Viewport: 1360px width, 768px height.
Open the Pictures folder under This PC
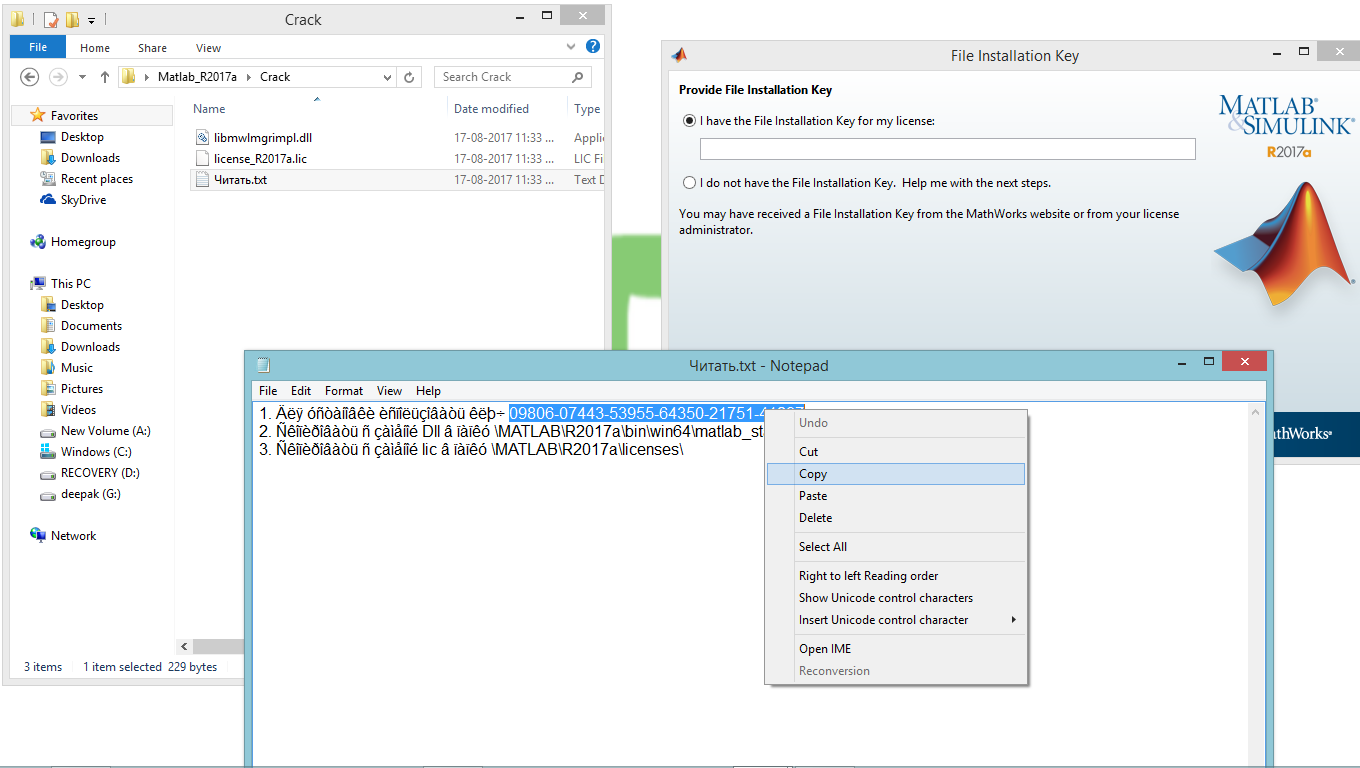click(82, 389)
